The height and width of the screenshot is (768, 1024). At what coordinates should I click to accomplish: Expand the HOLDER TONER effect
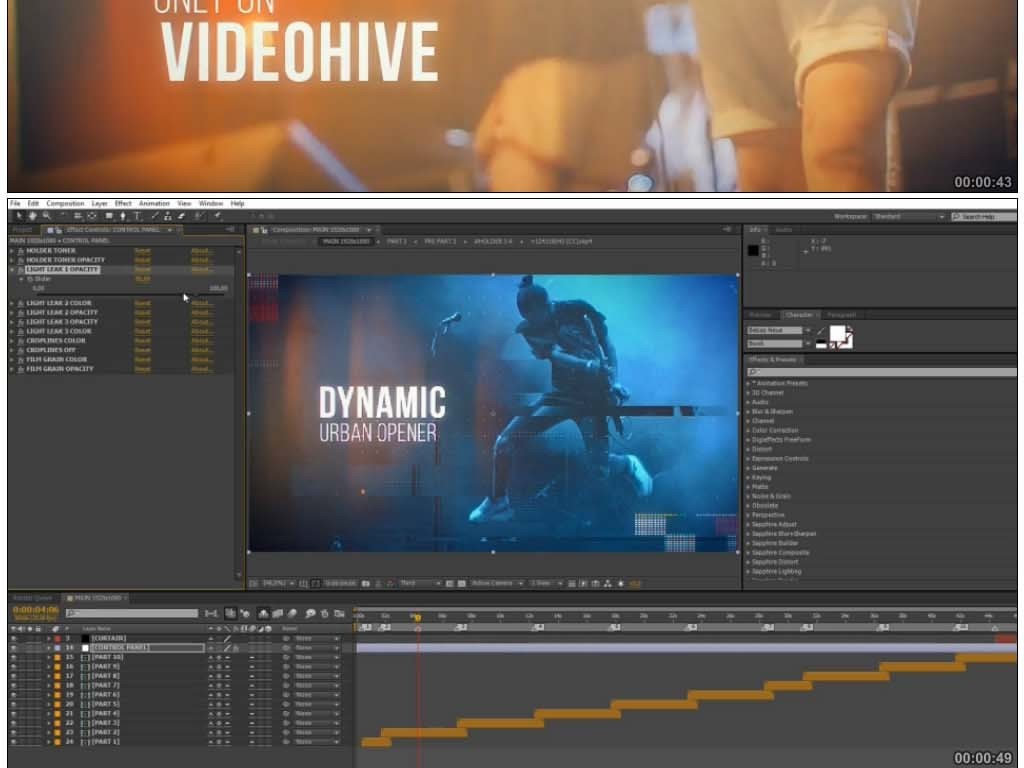(12, 251)
